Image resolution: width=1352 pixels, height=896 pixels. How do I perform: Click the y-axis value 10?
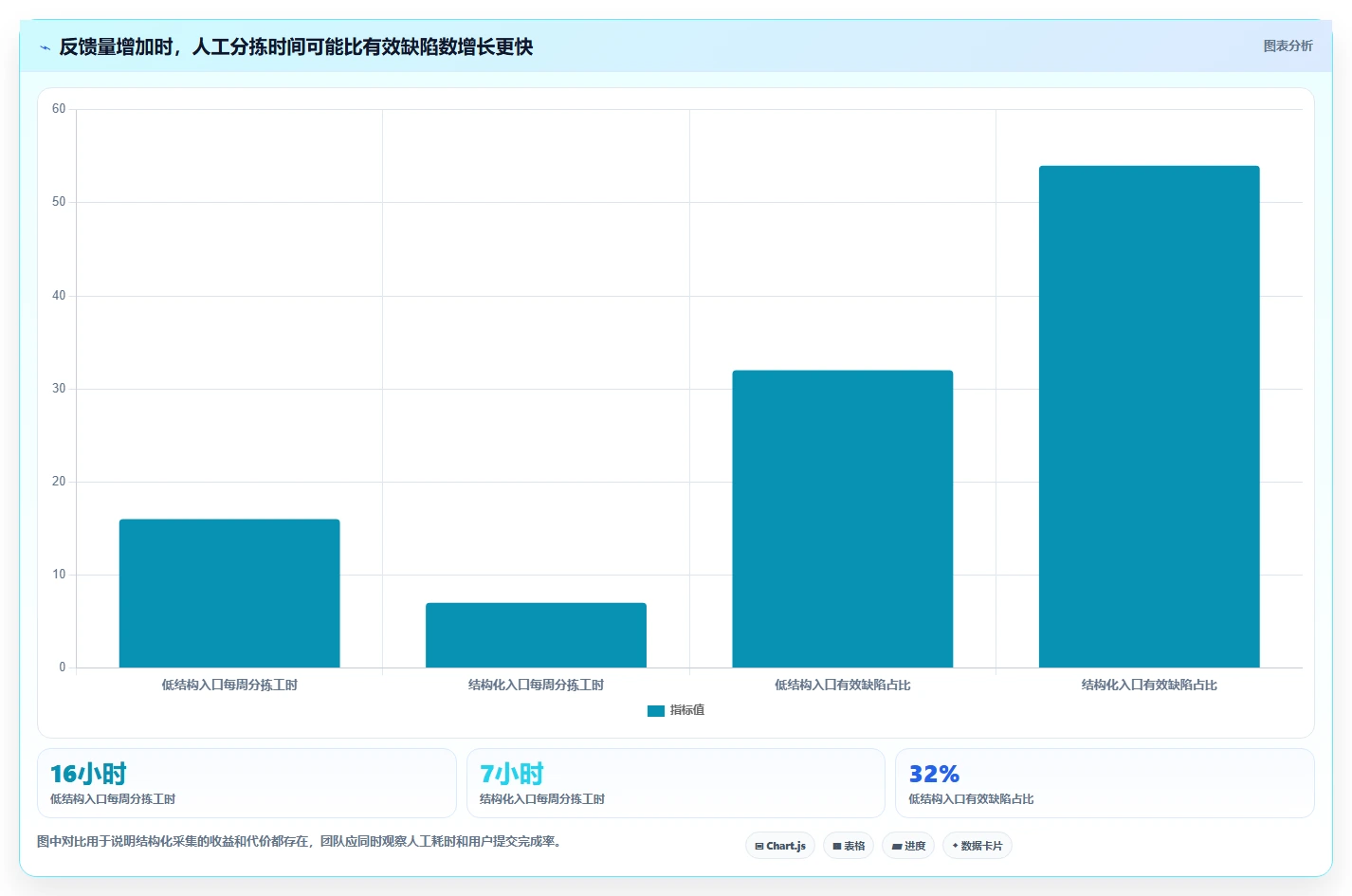(59, 575)
